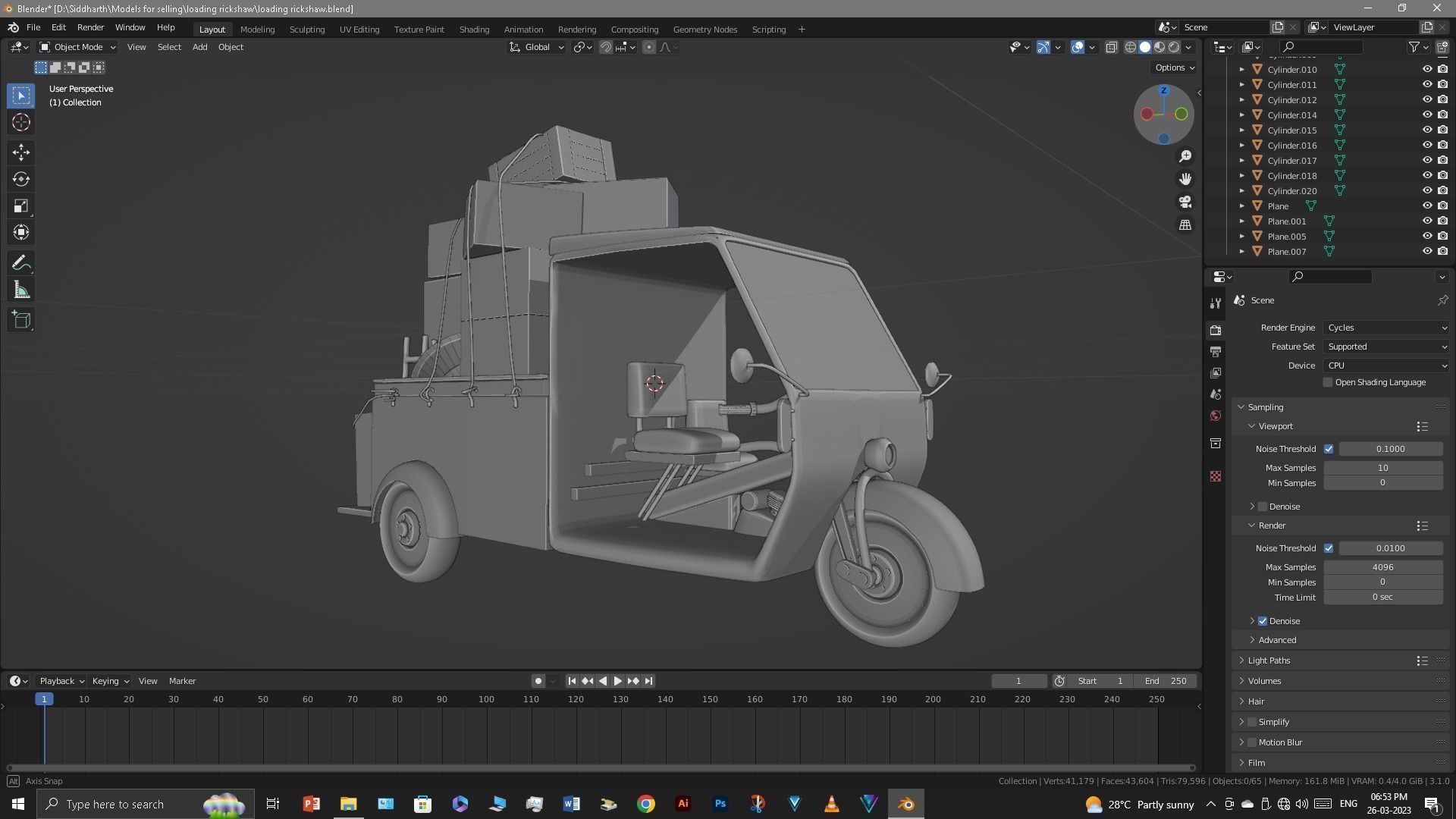Switch perspective/orthographic grid icon
The image size is (1456, 819).
coord(1185,225)
